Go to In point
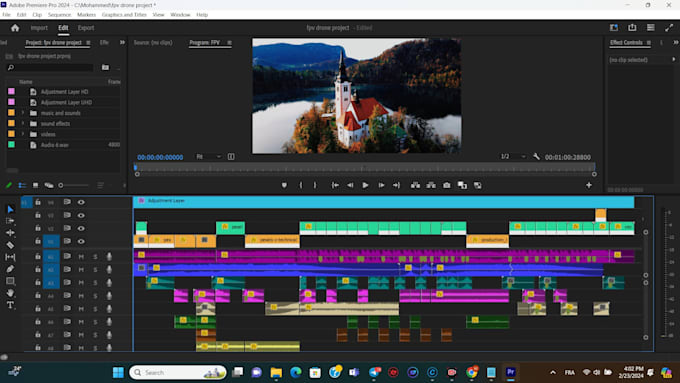The width and height of the screenshot is (680, 383). point(335,185)
